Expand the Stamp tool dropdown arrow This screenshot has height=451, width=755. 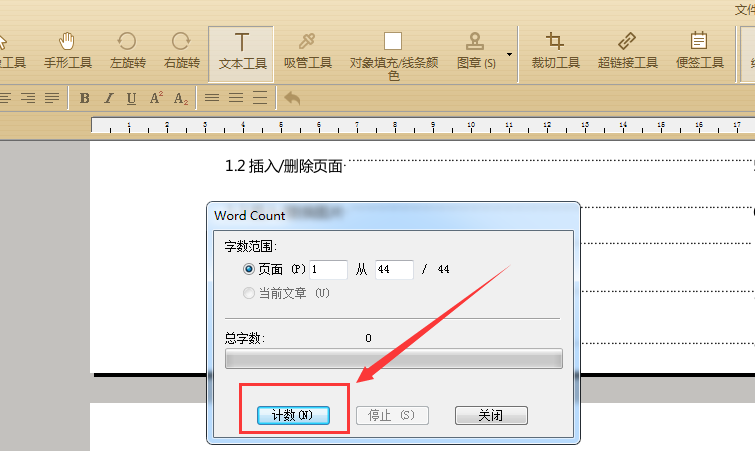(509, 54)
